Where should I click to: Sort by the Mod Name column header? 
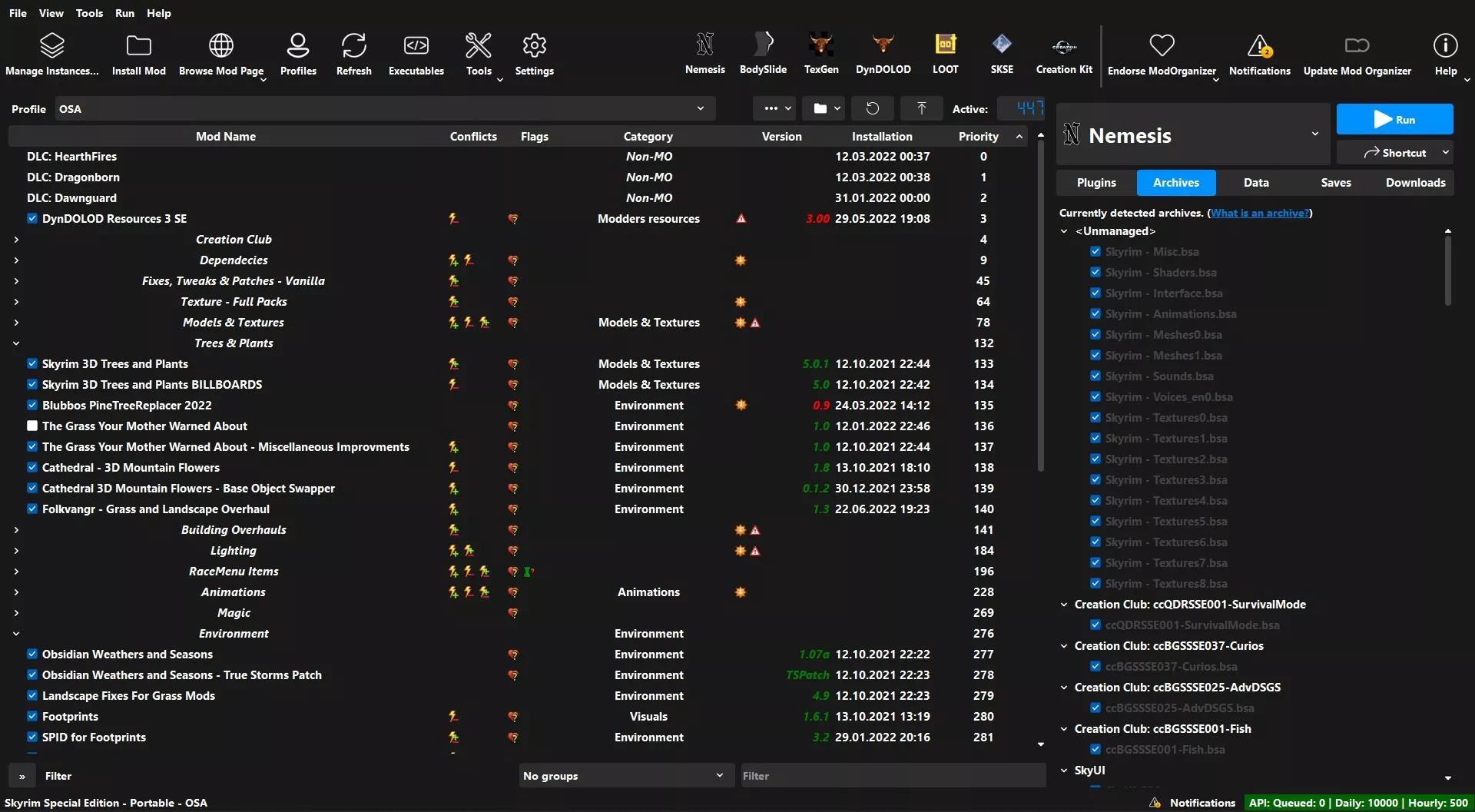pyautogui.click(x=225, y=136)
